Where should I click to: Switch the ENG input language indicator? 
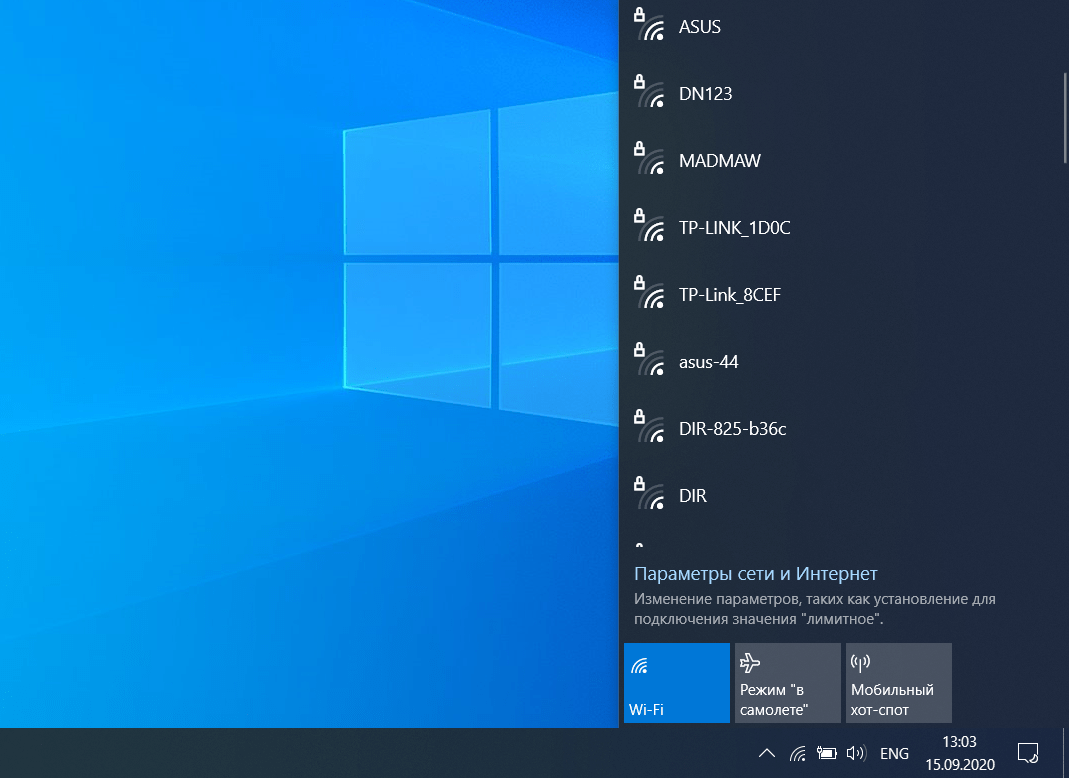(x=894, y=753)
